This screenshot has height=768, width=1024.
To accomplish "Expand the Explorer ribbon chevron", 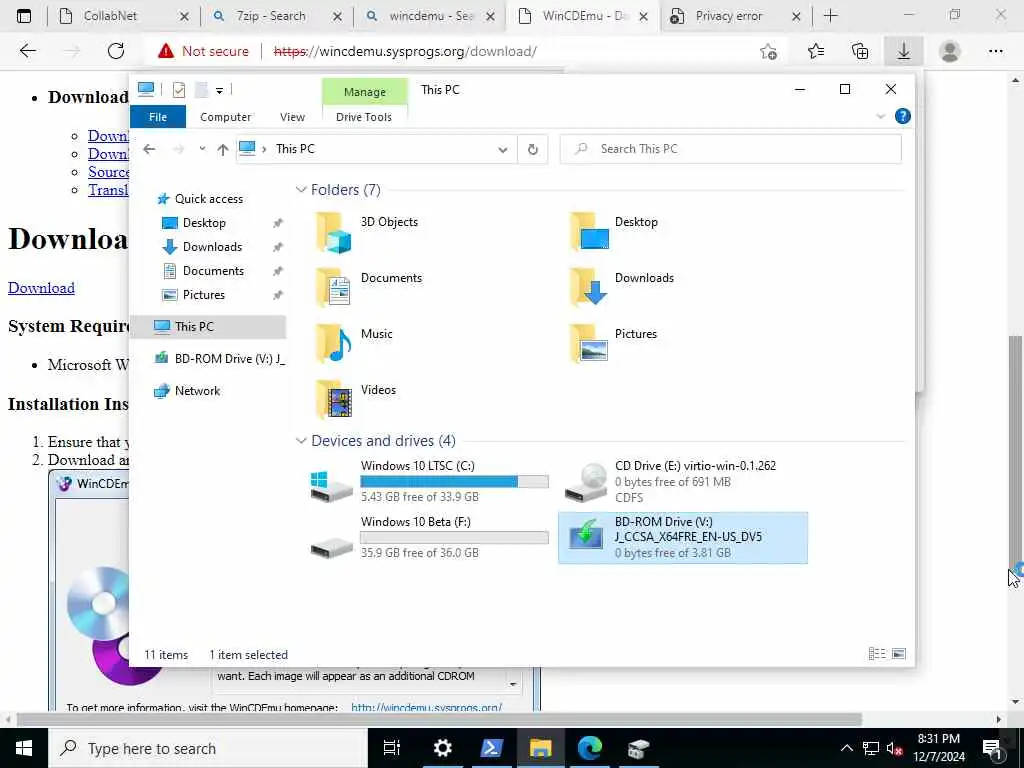I will coord(880,116).
